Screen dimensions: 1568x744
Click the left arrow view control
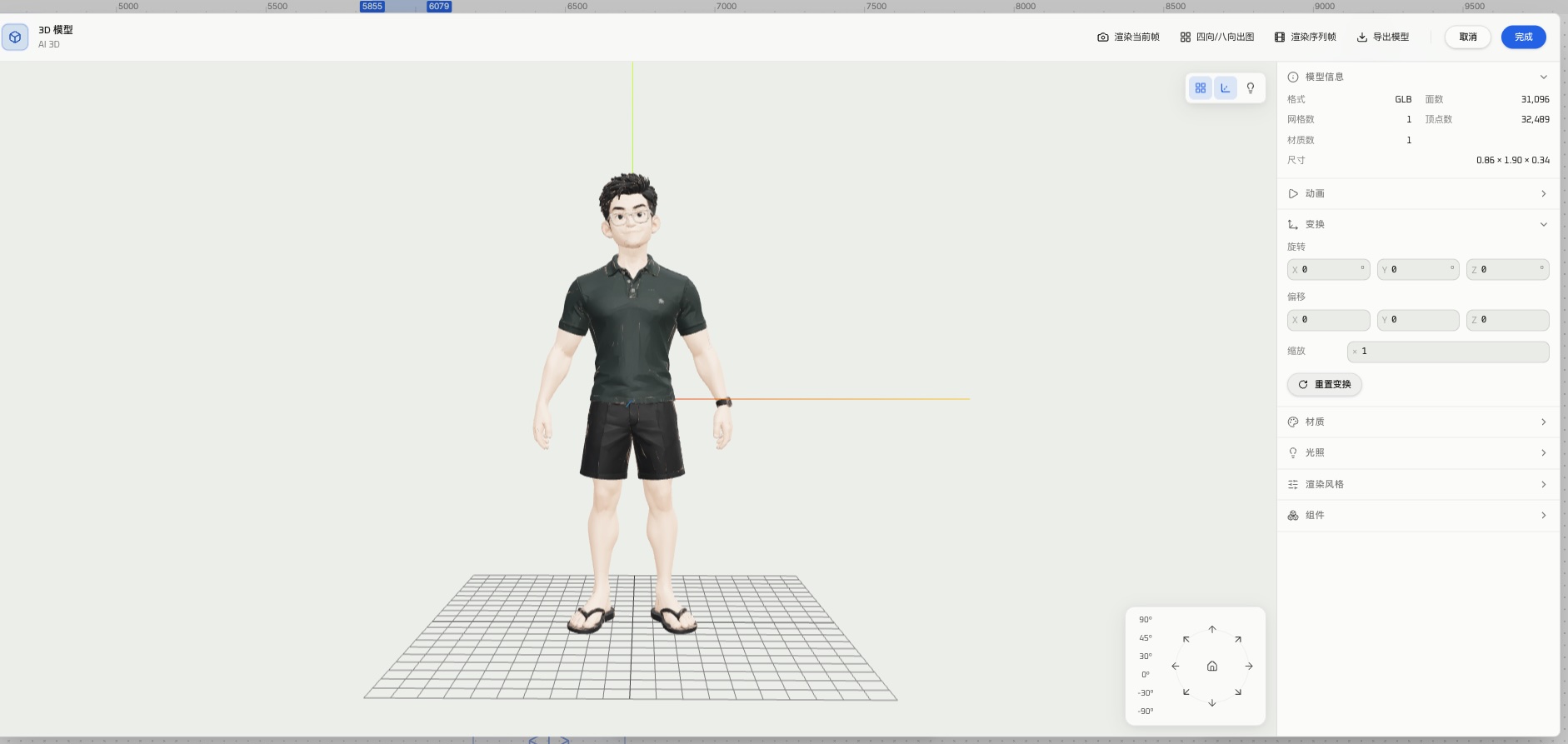pyautogui.click(x=1176, y=666)
